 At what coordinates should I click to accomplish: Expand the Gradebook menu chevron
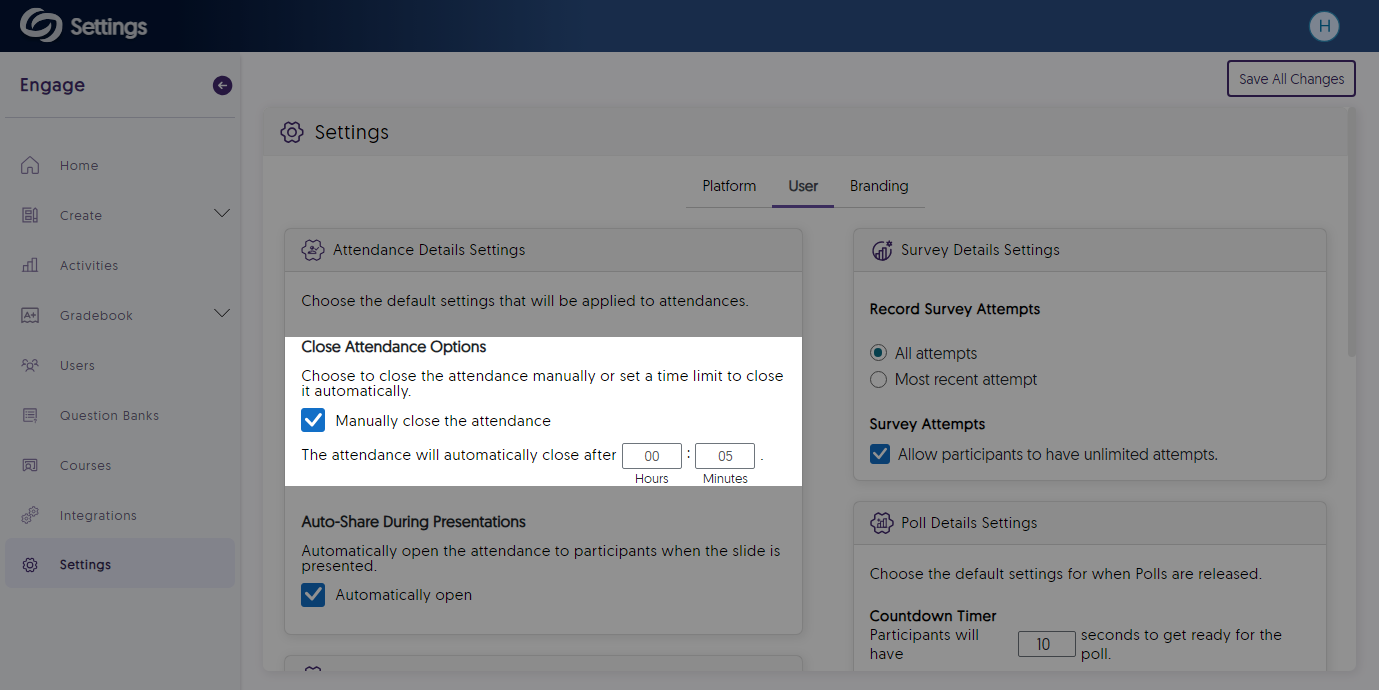222,314
